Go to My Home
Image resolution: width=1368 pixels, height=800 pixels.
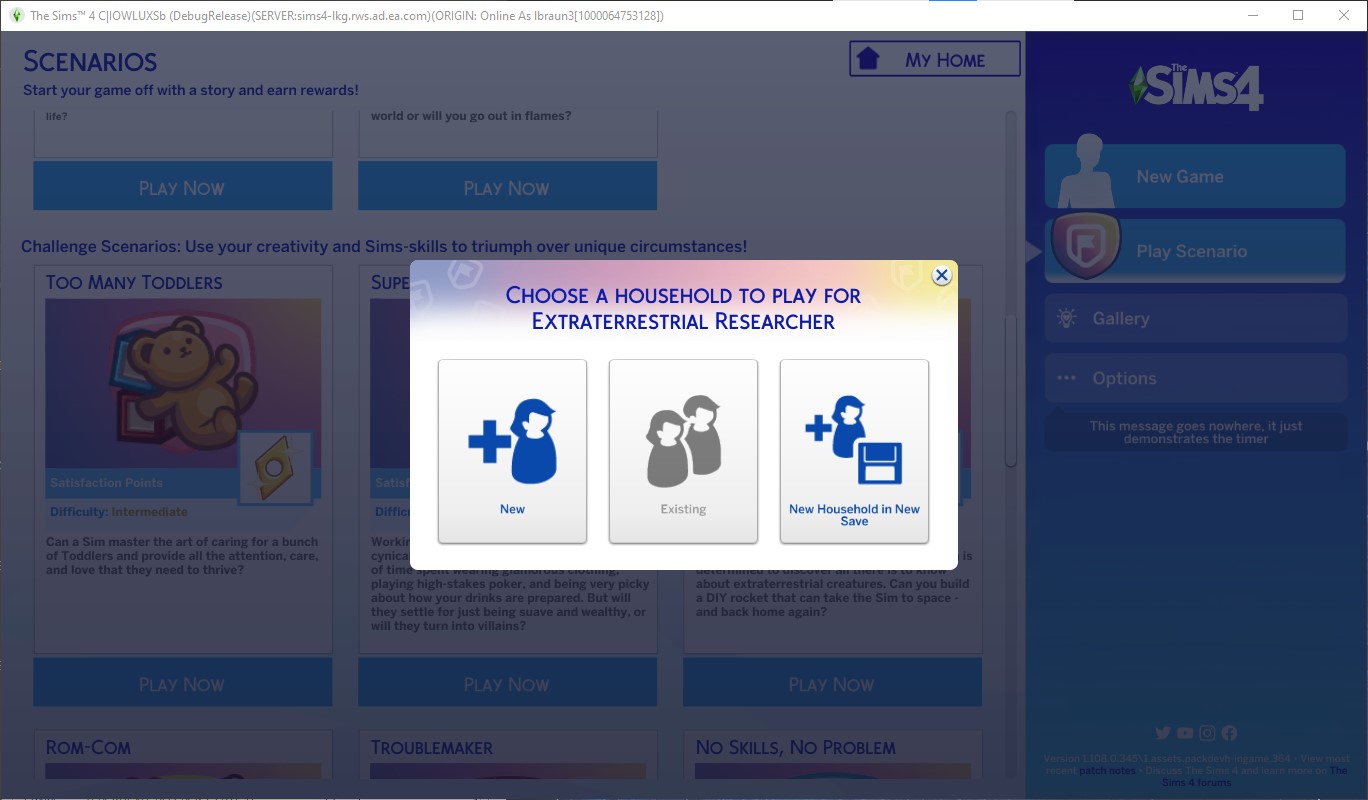point(935,59)
